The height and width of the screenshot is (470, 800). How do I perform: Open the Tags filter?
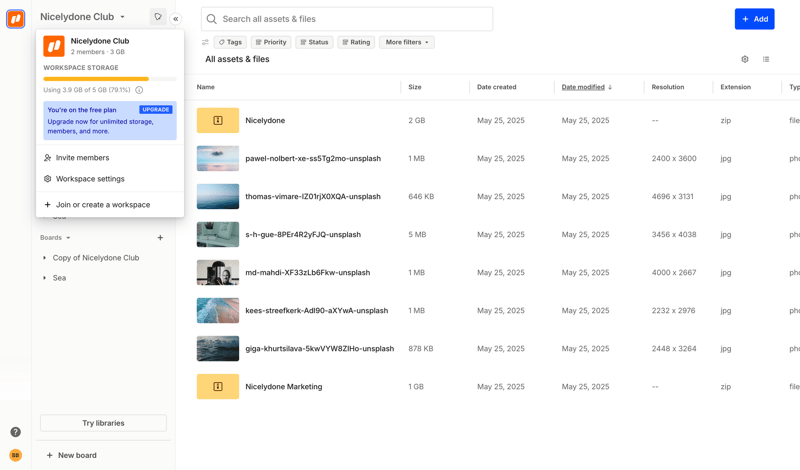coord(230,42)
